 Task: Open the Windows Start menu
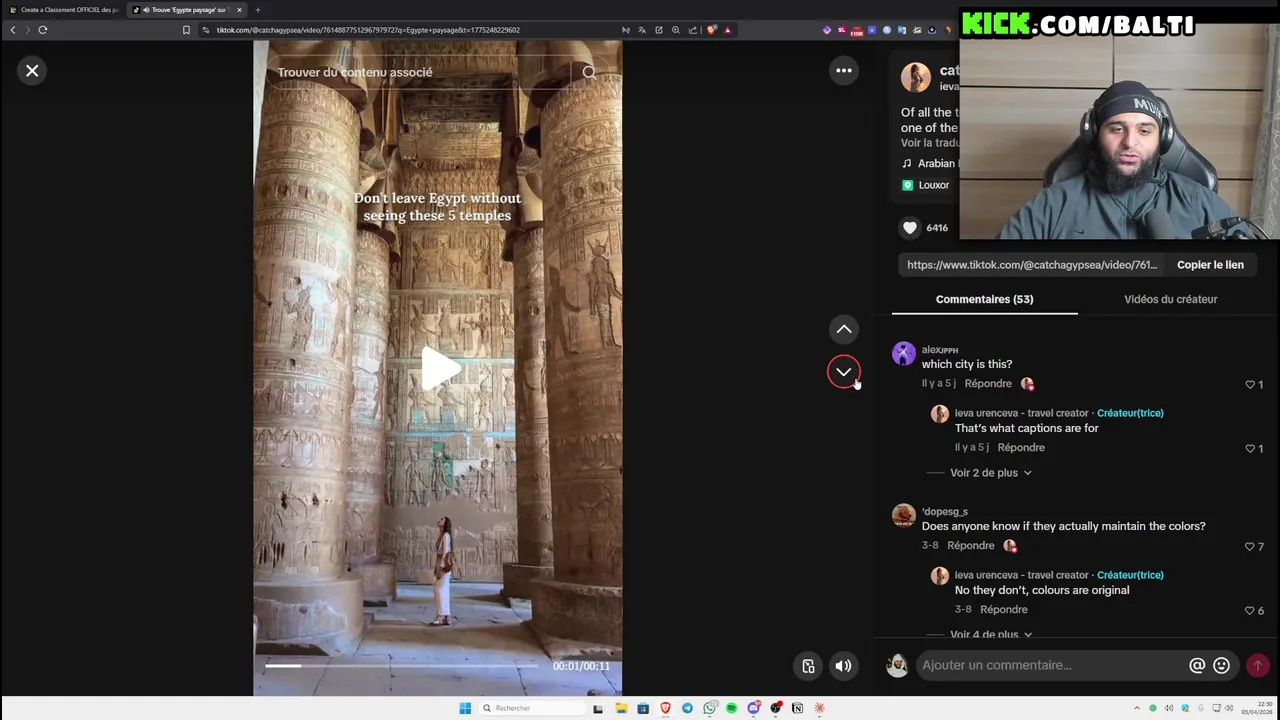(x=465, y=708)
